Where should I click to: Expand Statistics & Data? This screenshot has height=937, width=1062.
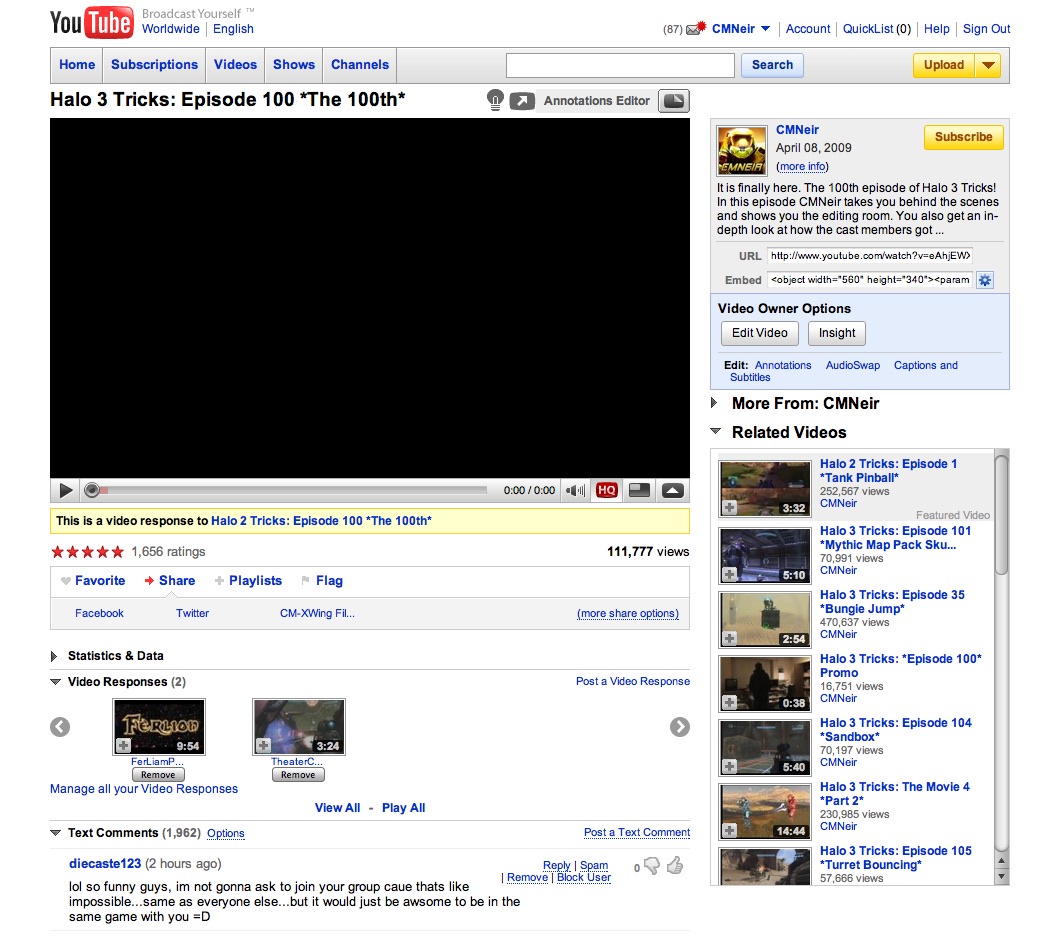click(x=54, y=656)
